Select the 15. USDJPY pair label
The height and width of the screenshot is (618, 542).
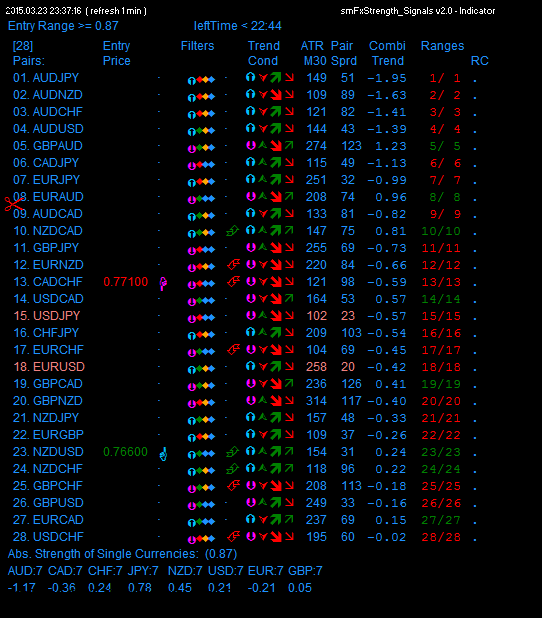click(47, 316)
